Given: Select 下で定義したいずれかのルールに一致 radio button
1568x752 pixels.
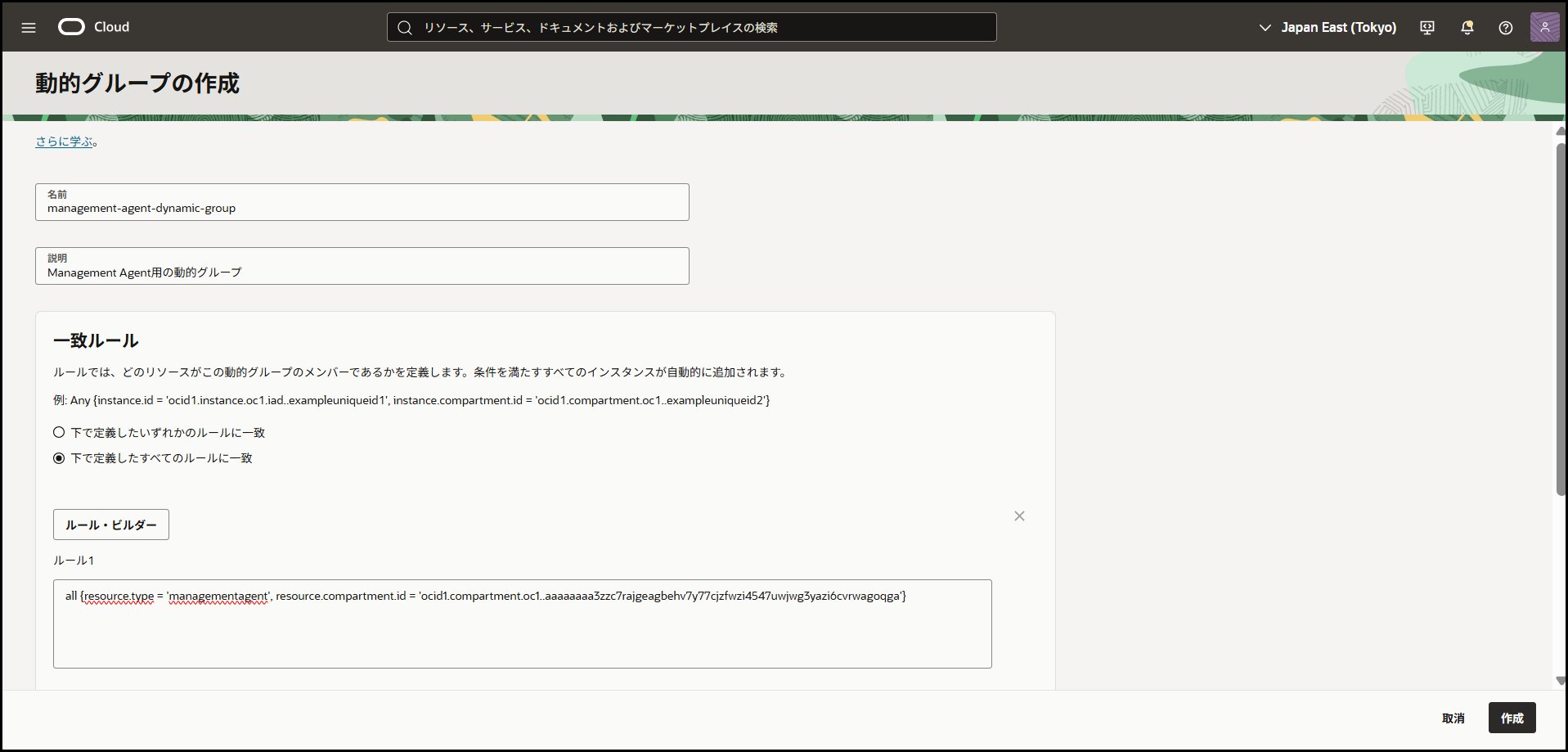Looking at the screenshot, I should 59,433.
